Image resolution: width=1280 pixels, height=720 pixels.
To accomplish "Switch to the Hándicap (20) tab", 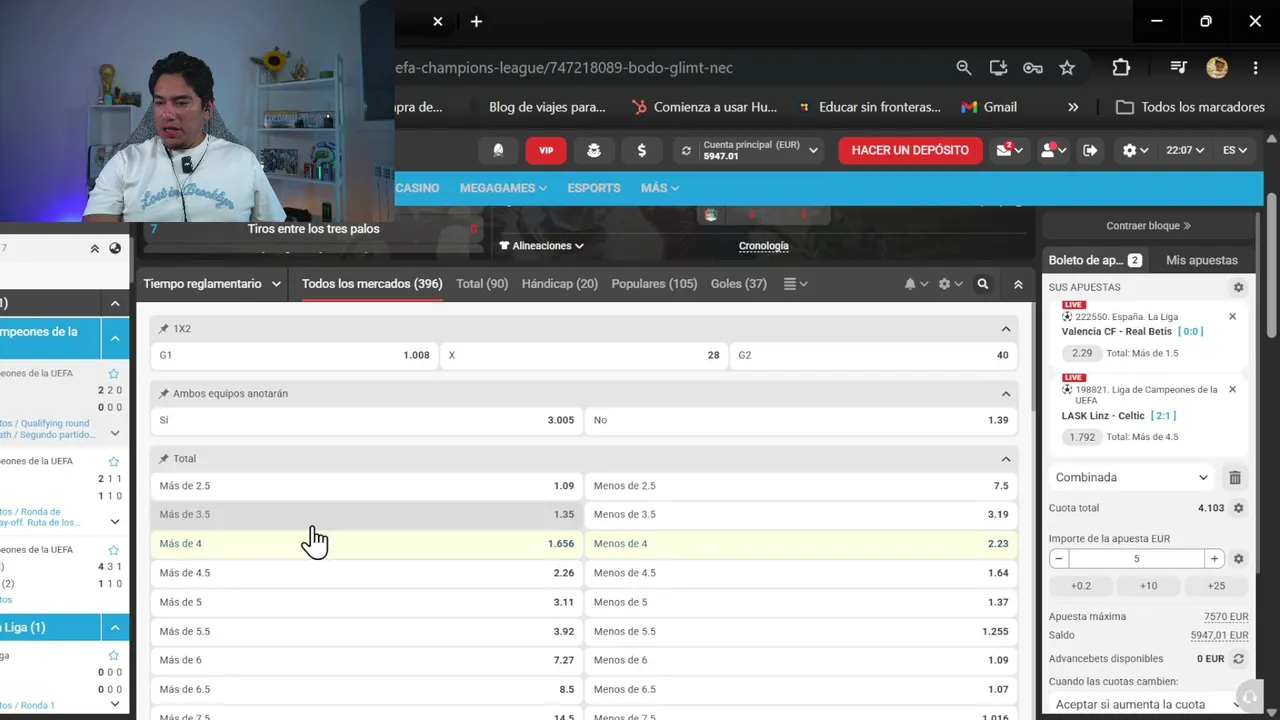I will coord(560,284).
